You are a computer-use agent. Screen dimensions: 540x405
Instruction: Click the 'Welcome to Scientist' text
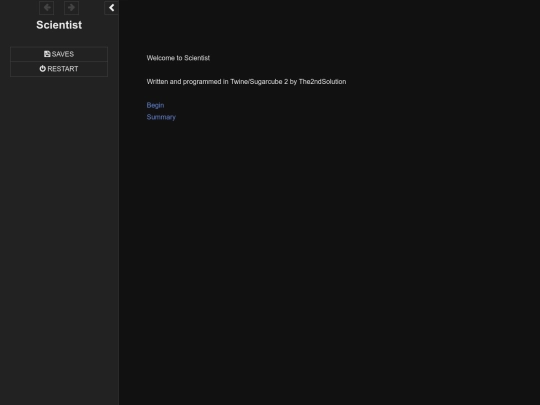click(178, 58)
